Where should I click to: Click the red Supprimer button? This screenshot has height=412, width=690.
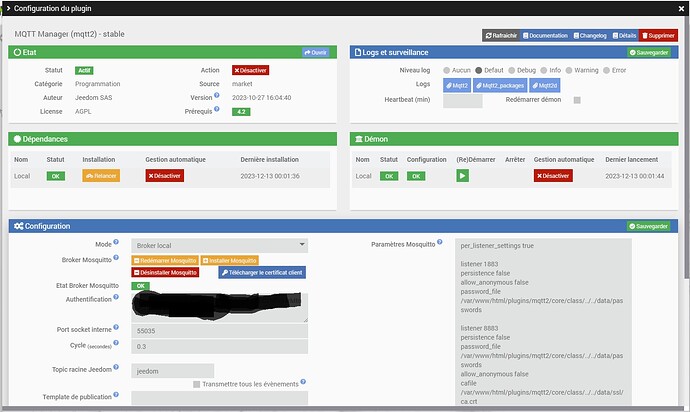[x=658, y=36]
